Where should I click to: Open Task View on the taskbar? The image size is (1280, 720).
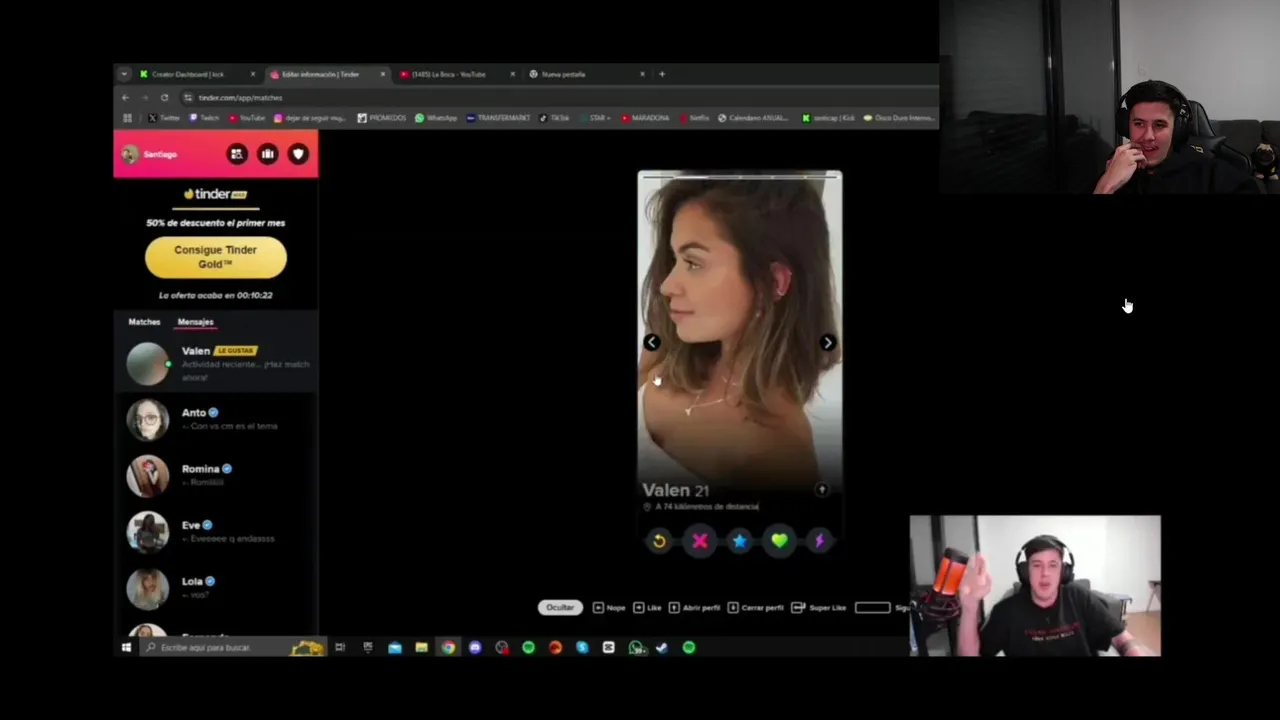(x=340, y=648)
